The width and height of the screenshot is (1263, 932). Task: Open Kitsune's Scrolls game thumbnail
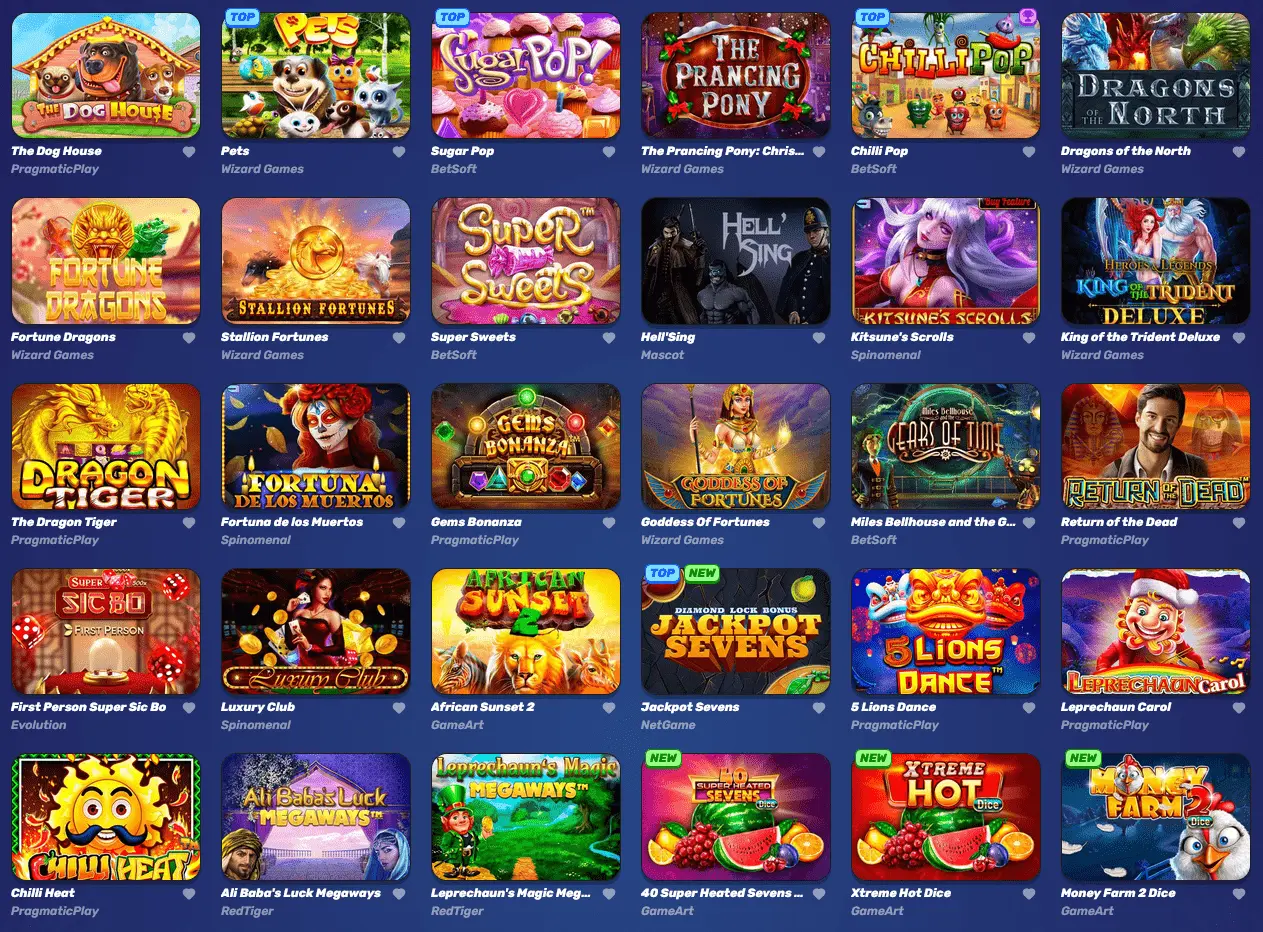945,261
